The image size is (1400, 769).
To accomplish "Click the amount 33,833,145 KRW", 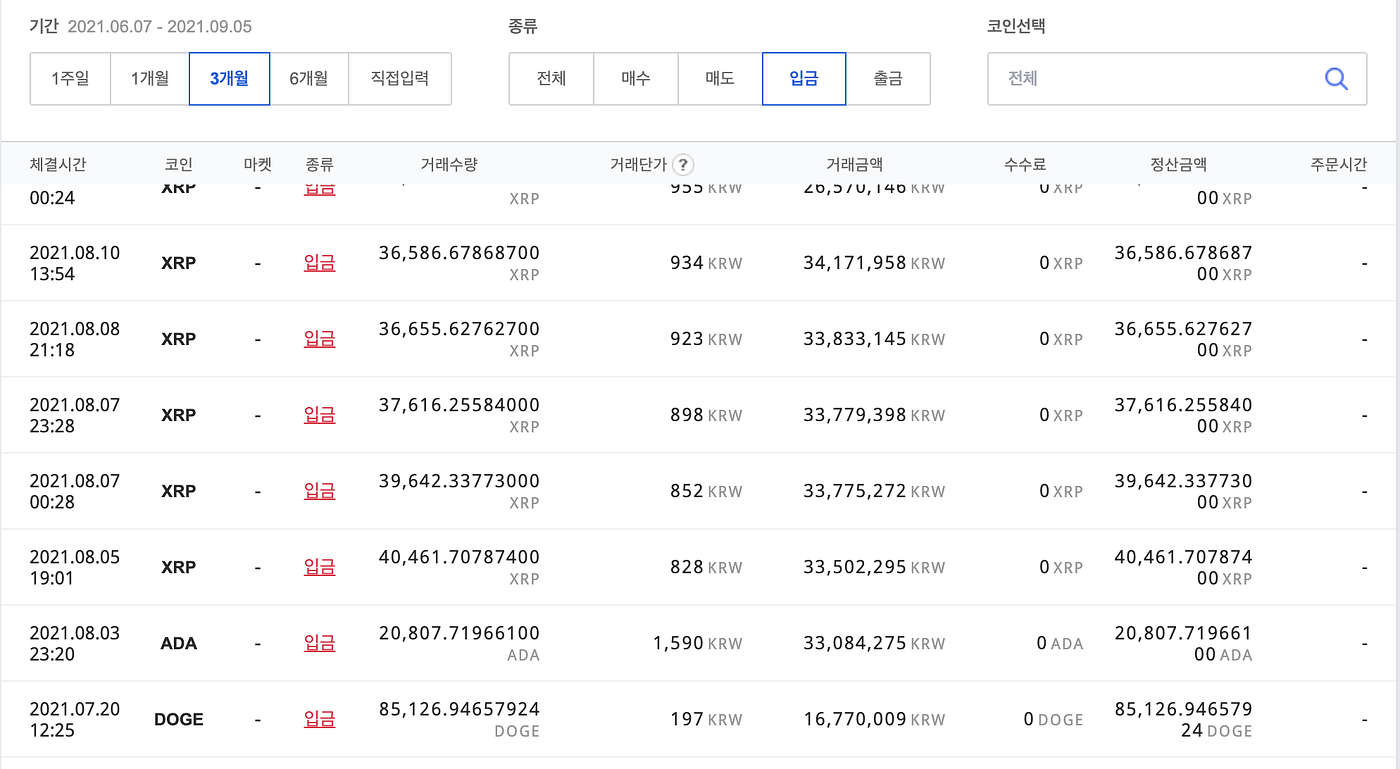I will click(x=874, y=339).
